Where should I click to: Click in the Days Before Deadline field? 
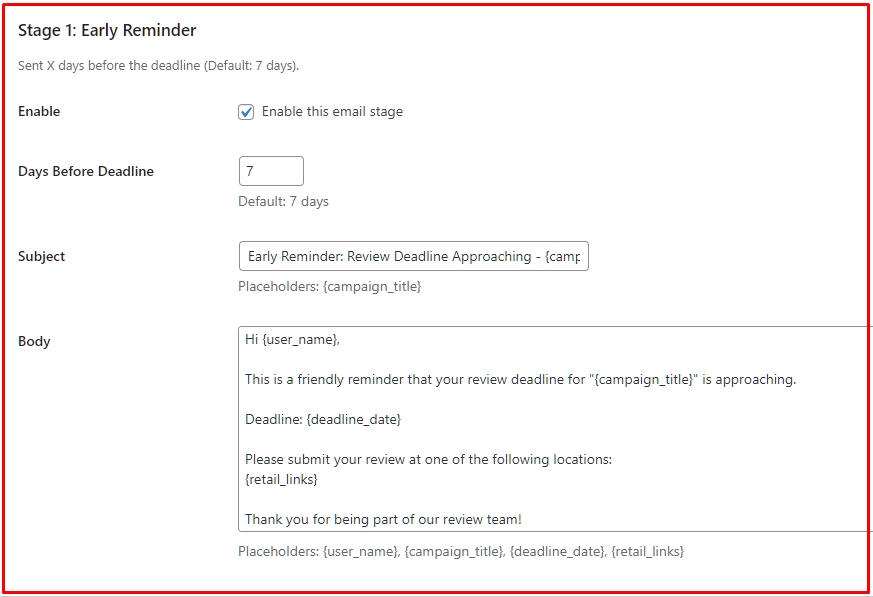tap(270, 170)
